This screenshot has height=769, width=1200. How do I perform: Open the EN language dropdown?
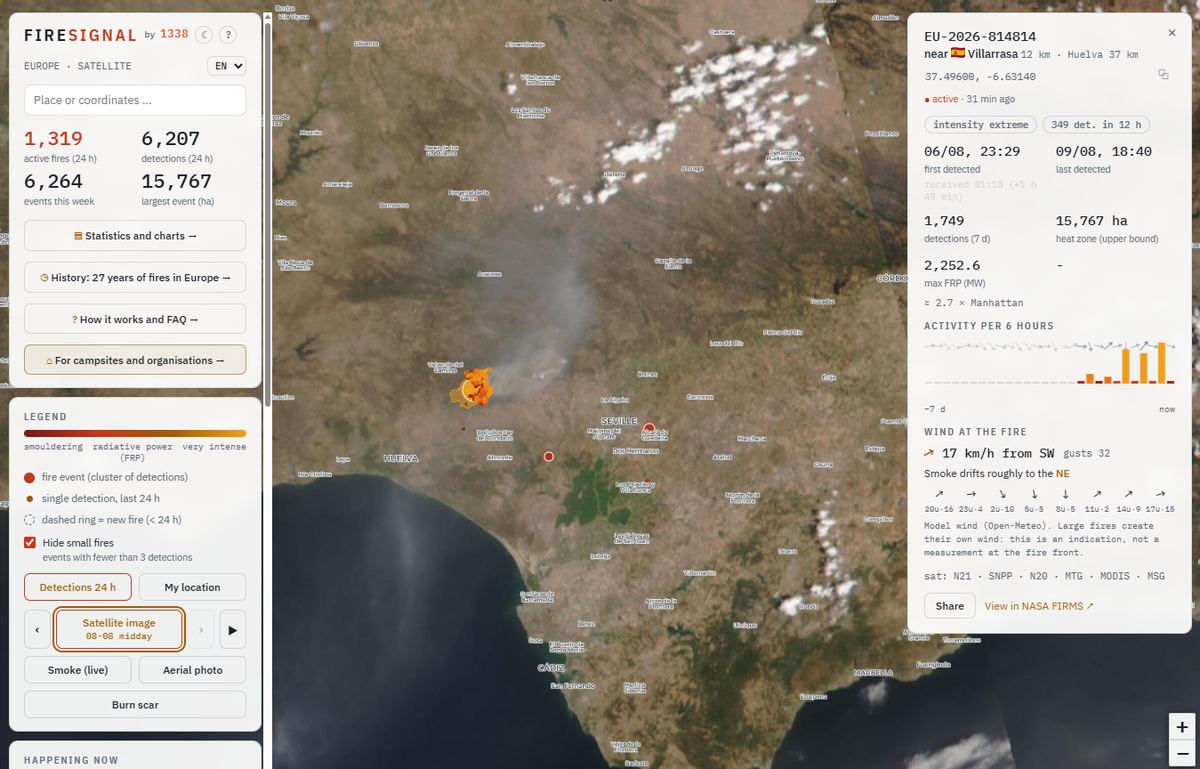226,66
